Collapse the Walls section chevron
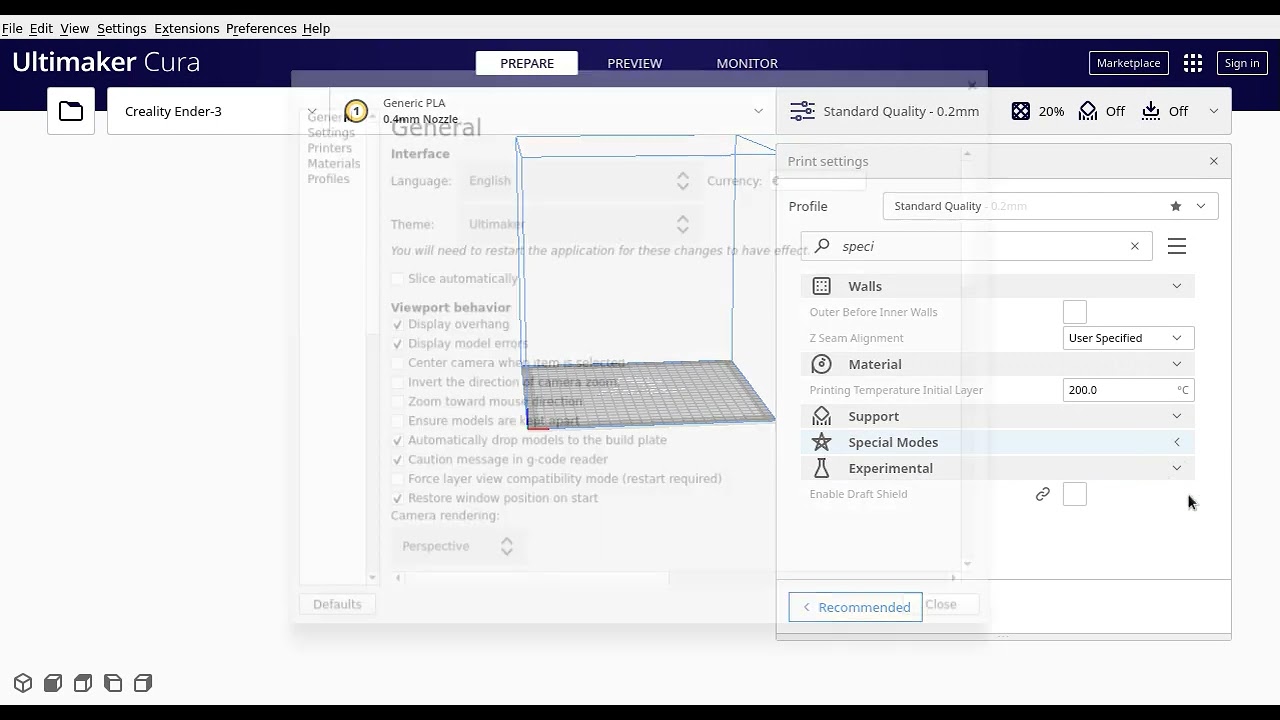This screenshot has width=1280, height=720. [1177, 286]
